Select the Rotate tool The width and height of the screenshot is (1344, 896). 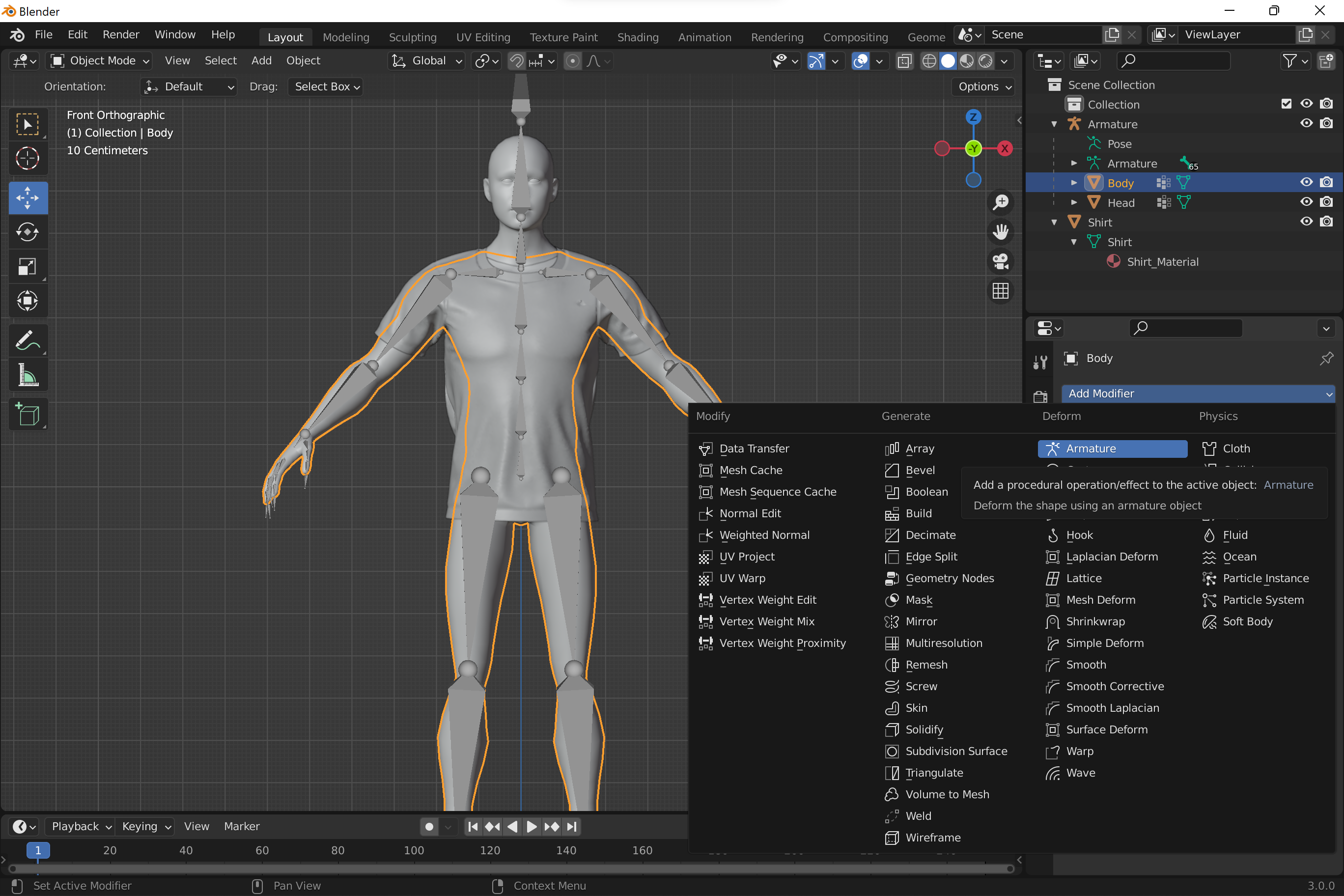(28, 232)
